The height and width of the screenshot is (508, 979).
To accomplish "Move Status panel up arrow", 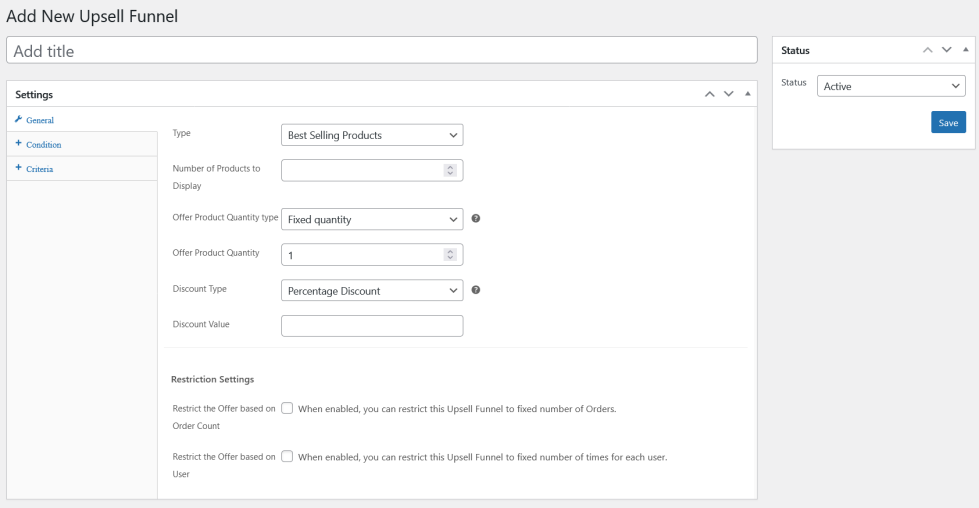I will click(x=927, y=50).
